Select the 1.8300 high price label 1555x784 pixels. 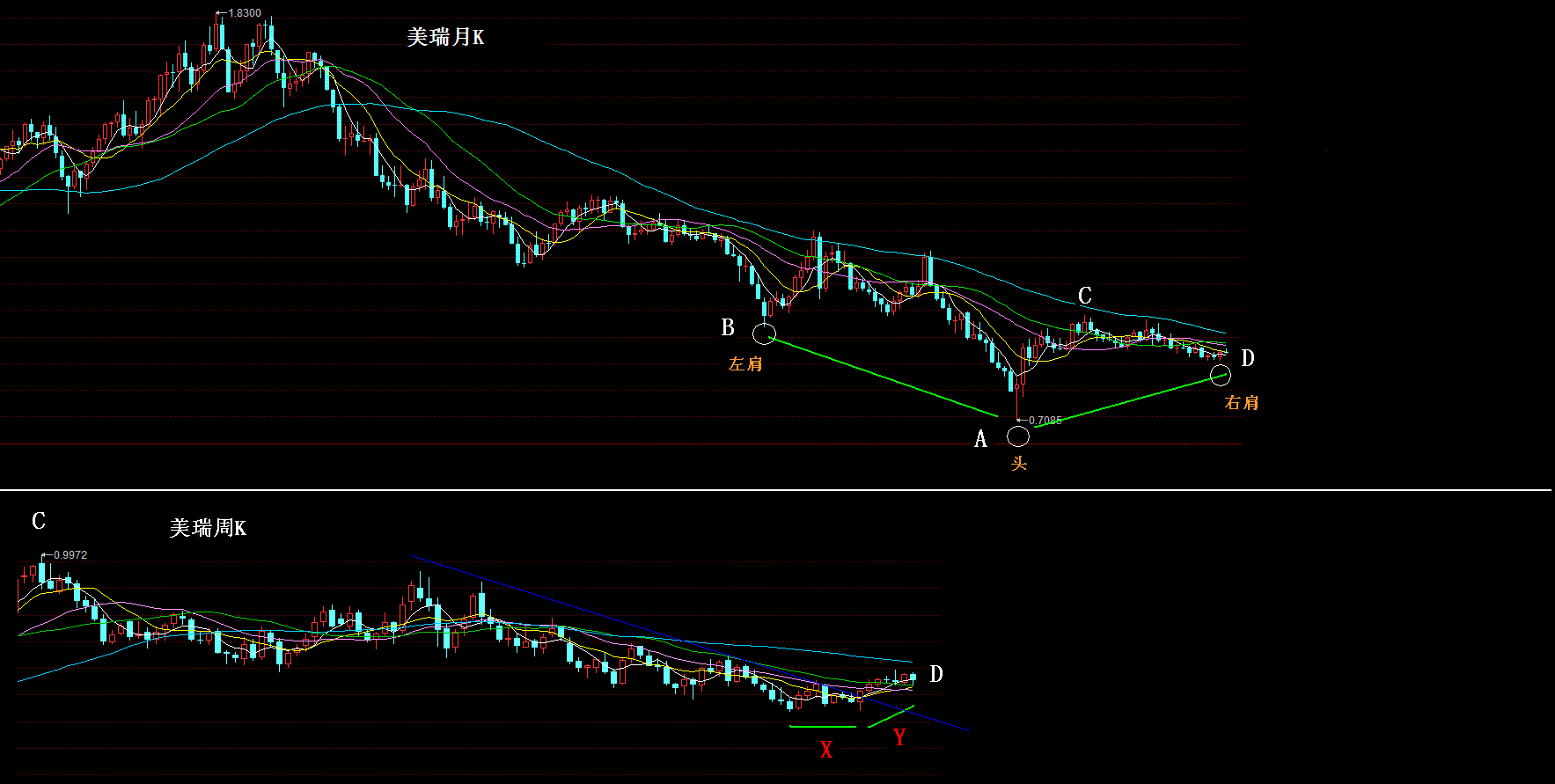[245, 13]
